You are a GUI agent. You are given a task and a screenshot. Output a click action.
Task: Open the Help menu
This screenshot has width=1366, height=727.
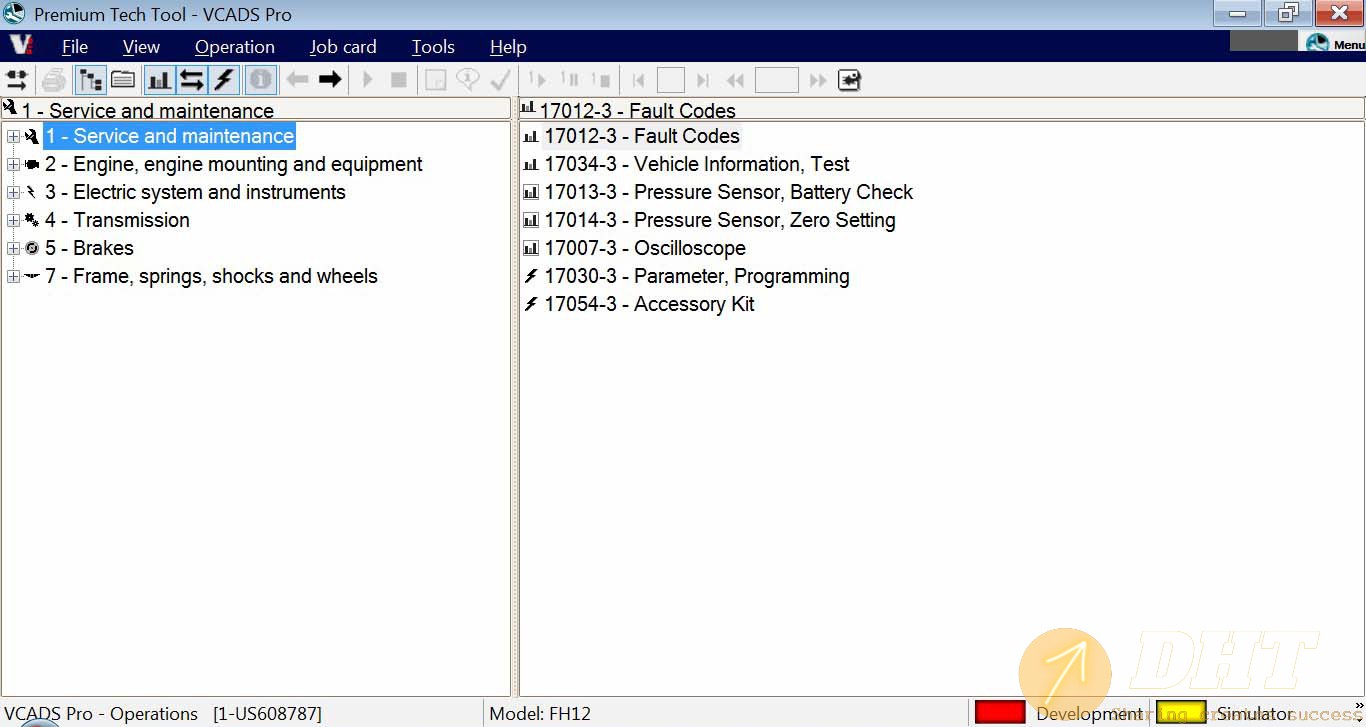coord(508,47)
